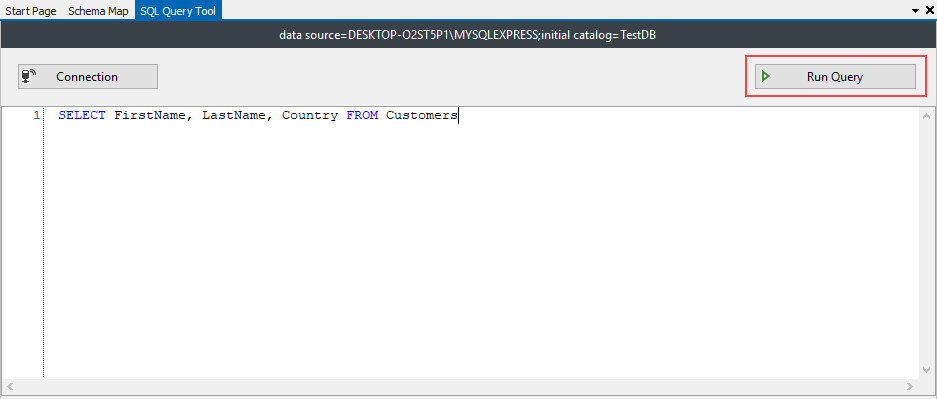The width and height of the screenshot is (937, 399).
Task: Click line number 1 in the gutter
Action: pos(36,115)
